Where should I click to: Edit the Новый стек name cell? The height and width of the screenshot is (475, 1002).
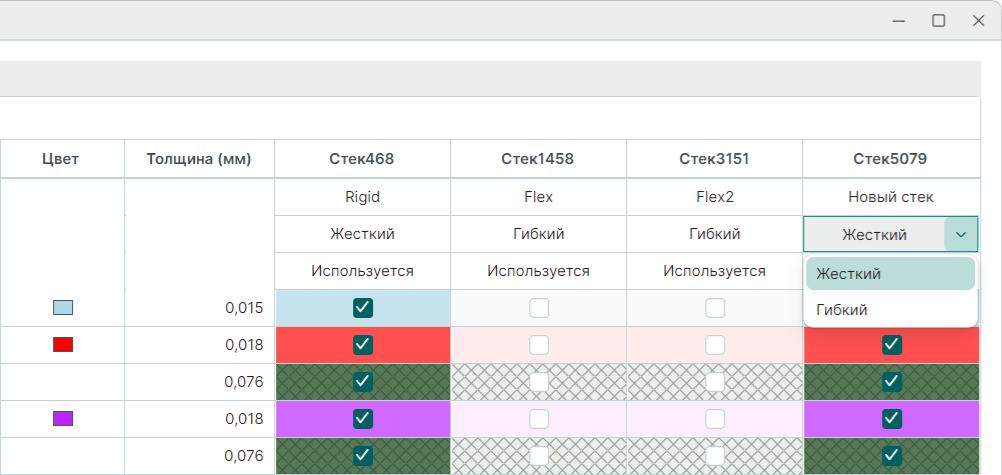coord(890,197)
